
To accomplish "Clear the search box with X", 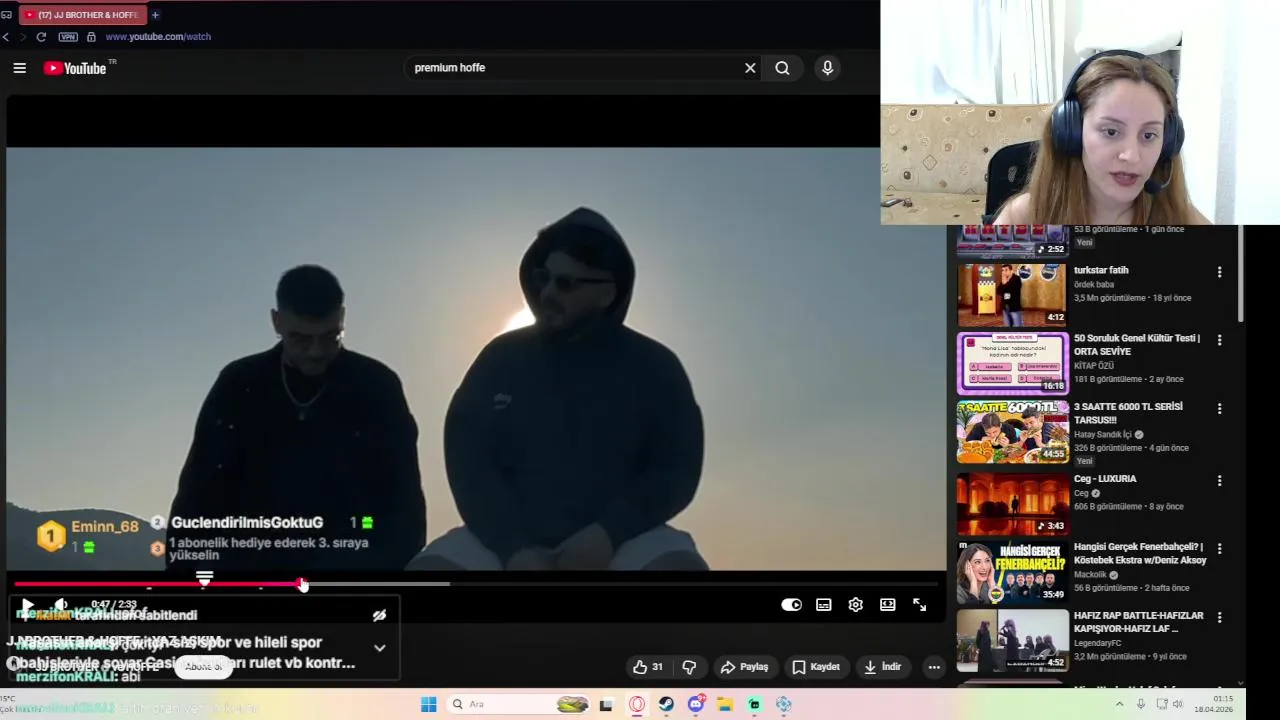I will 750,68.
